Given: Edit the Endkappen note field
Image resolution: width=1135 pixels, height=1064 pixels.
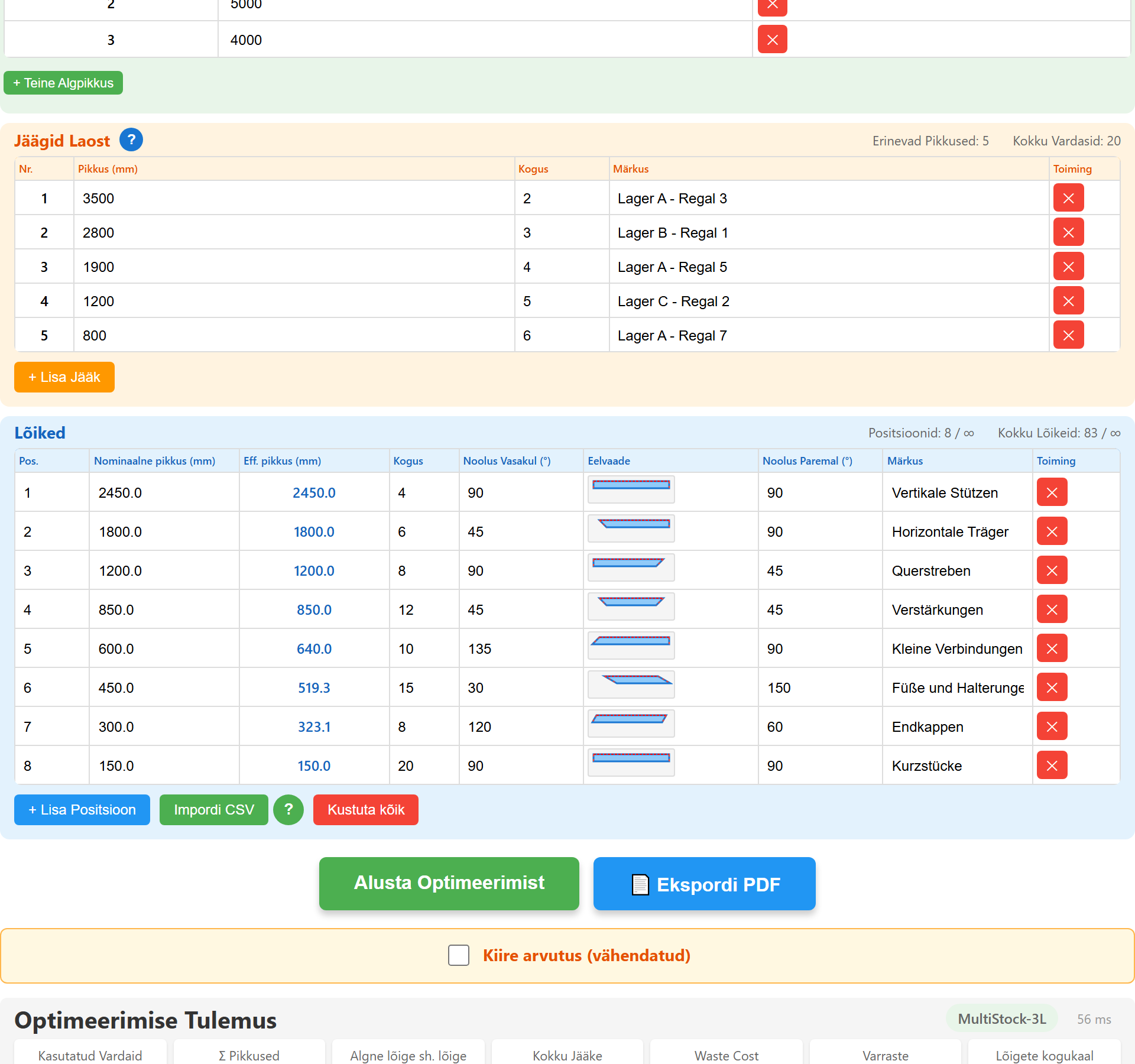Looking at the screenshot, I should pyautogui.click(x=958, y=726).
